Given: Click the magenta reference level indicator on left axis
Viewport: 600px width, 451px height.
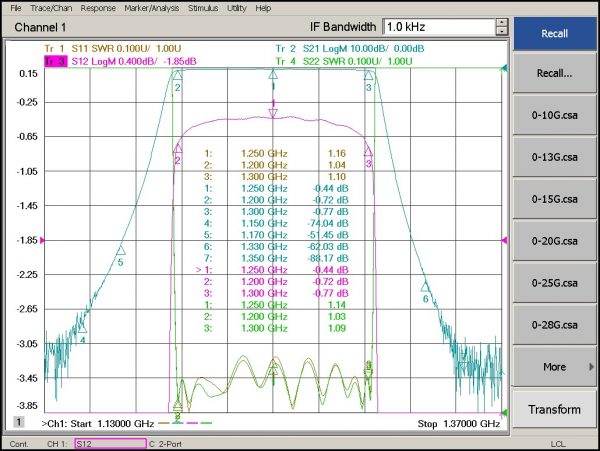Looking at the screenshot, I should [x=42, y=240].
